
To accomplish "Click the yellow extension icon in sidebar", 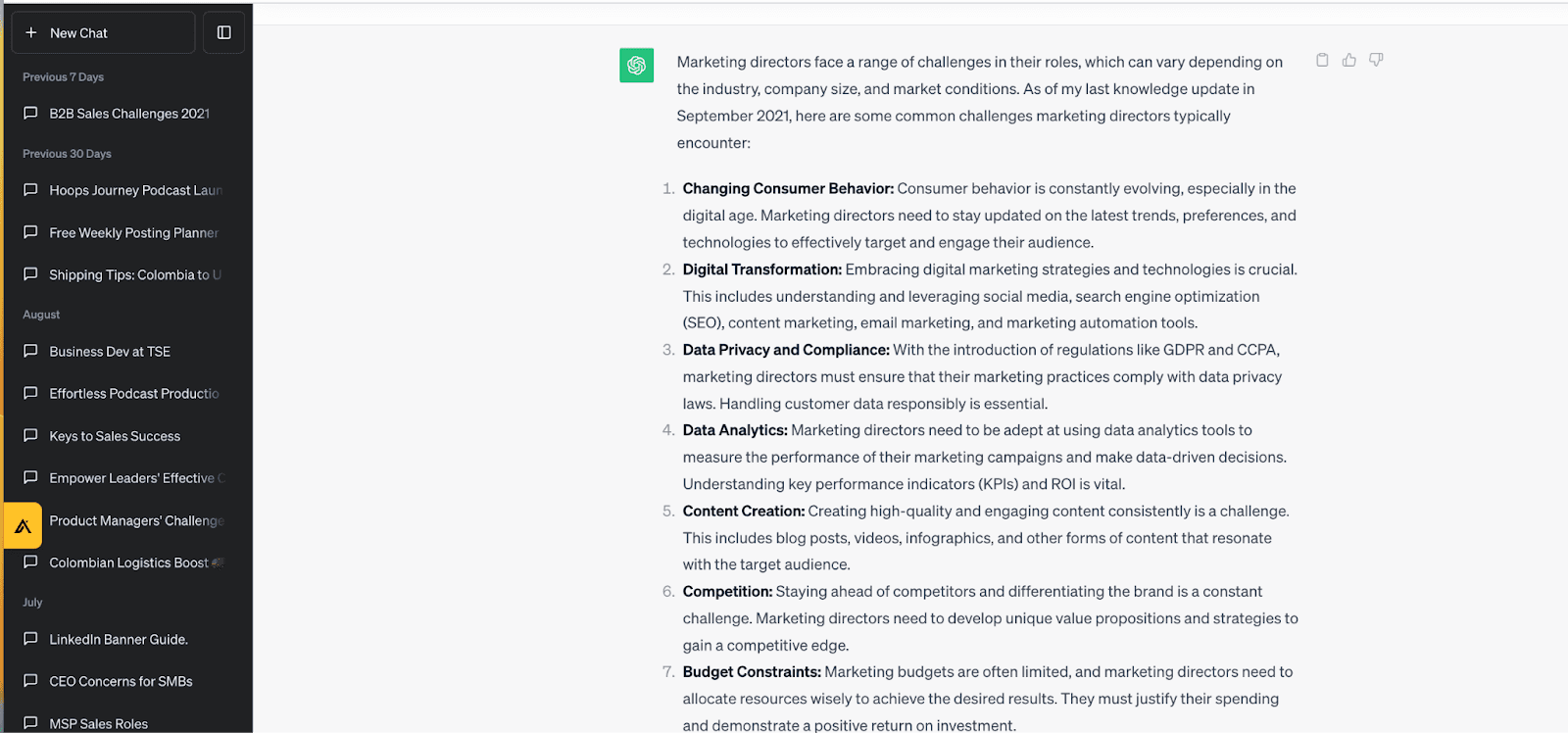I will click(x=23, y=525).
